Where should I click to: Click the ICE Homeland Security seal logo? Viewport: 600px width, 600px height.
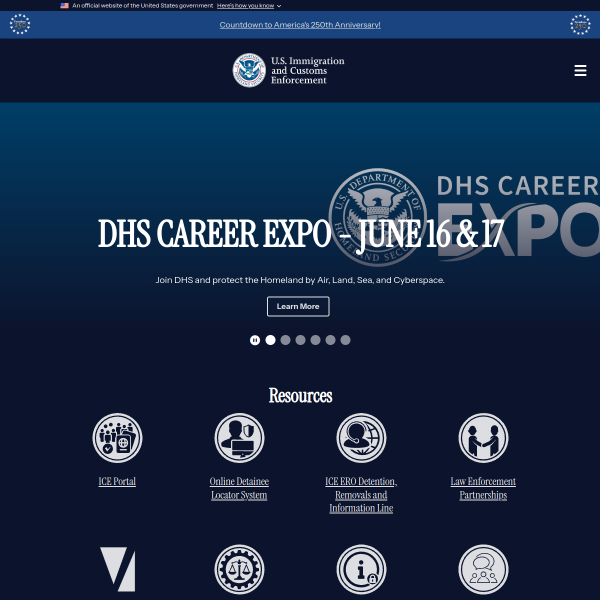(249, 70)
